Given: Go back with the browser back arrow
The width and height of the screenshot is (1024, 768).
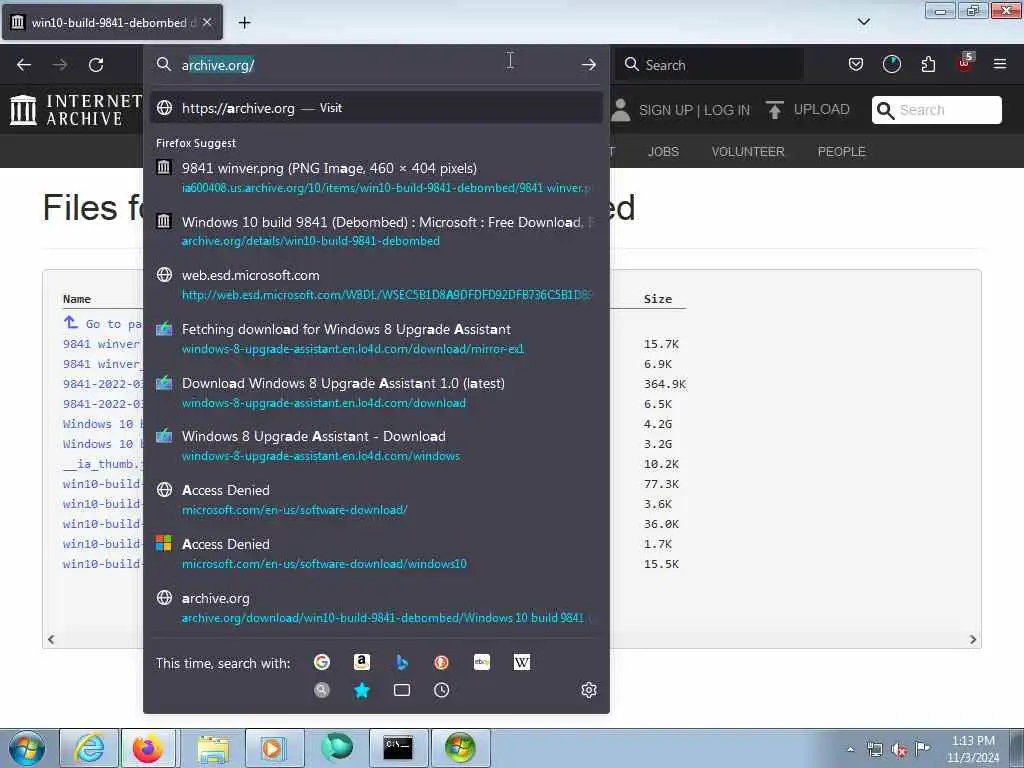Looking at the screenshot, I should [x=24, y=65].
